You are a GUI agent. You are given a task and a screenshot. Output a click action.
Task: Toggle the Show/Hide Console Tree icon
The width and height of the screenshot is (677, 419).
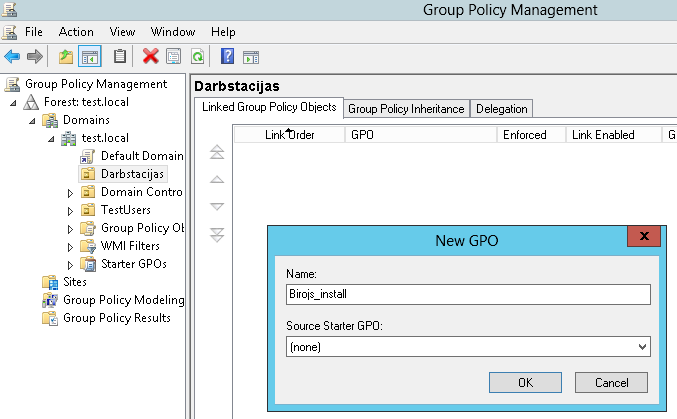point(90,57)
